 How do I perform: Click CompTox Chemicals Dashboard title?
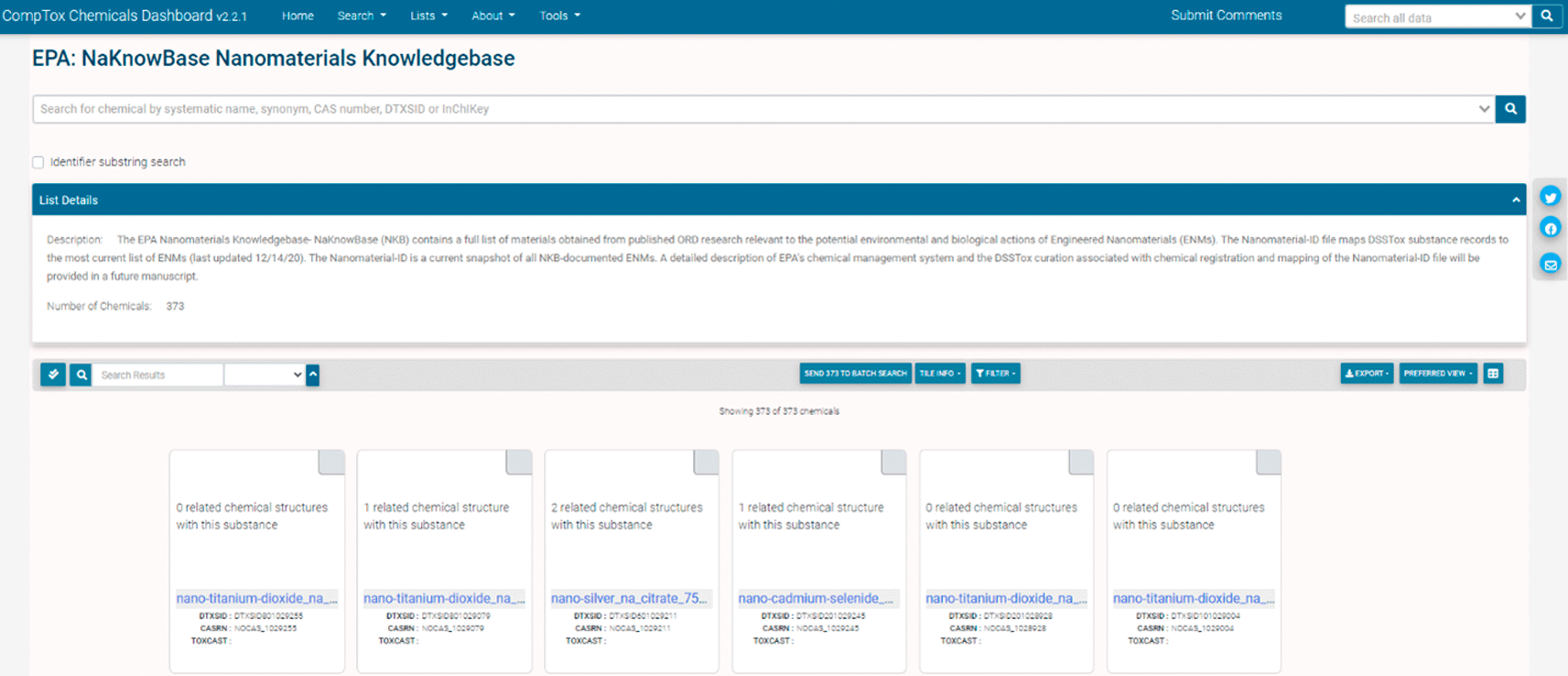(x=124, y=16)
